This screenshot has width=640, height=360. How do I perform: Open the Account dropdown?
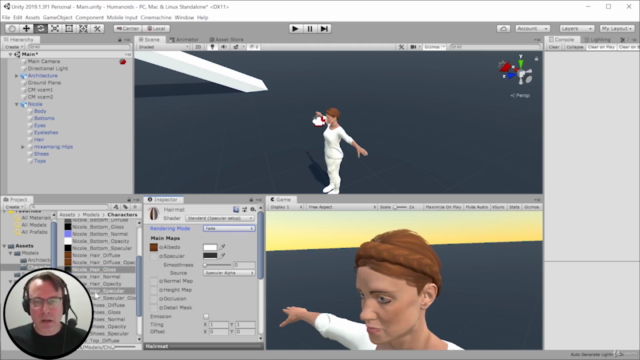pos(533,29)
